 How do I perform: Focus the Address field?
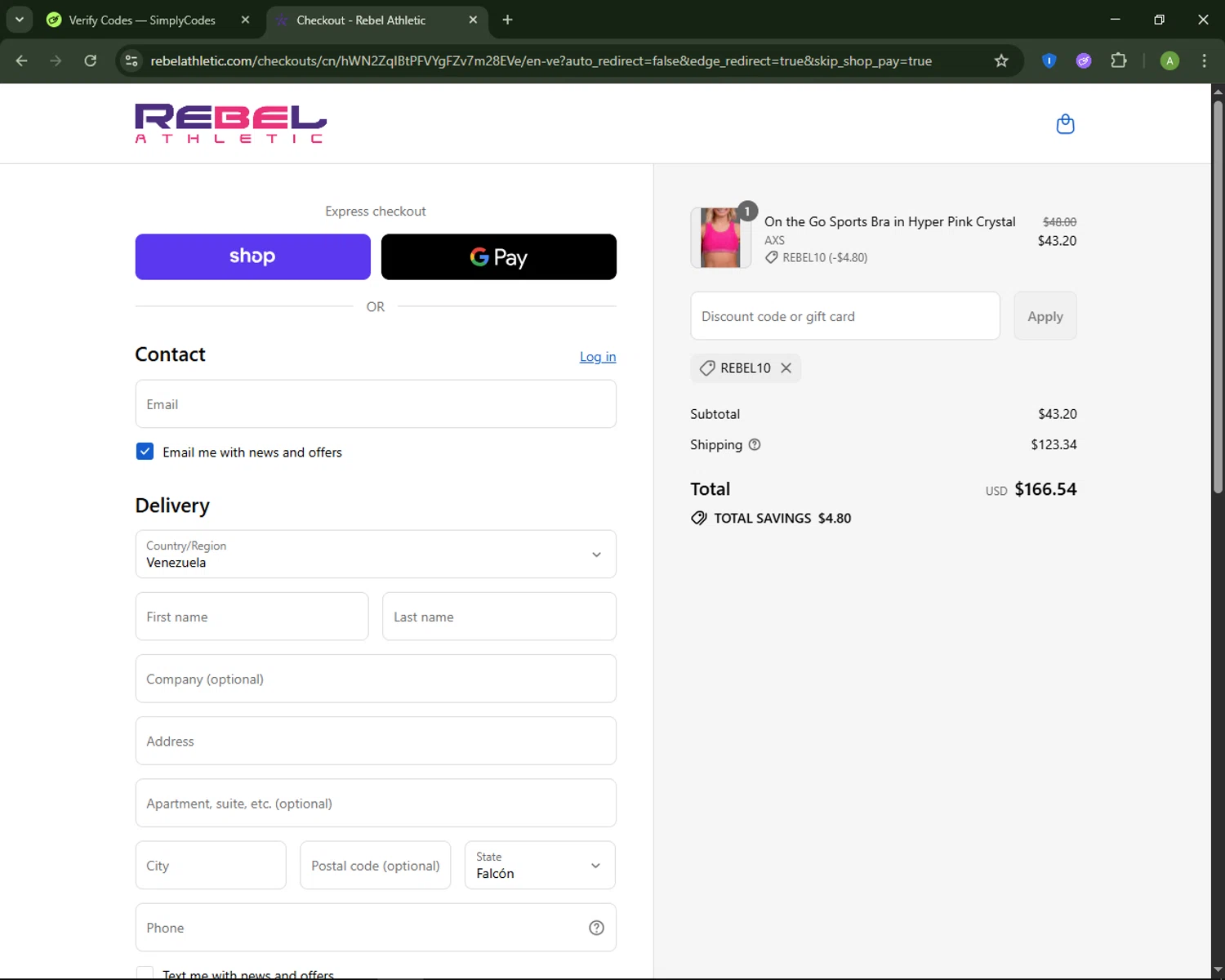coord(376,741)
